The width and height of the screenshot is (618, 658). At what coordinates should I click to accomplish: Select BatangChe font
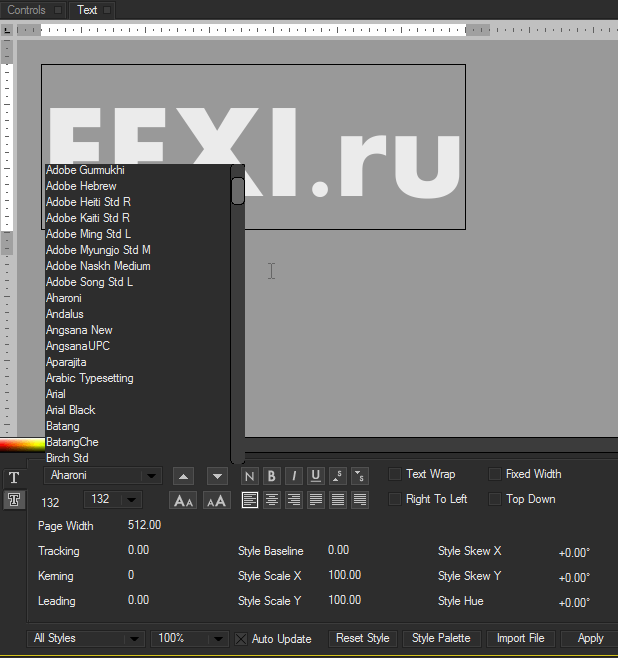(x=72, y=442)
